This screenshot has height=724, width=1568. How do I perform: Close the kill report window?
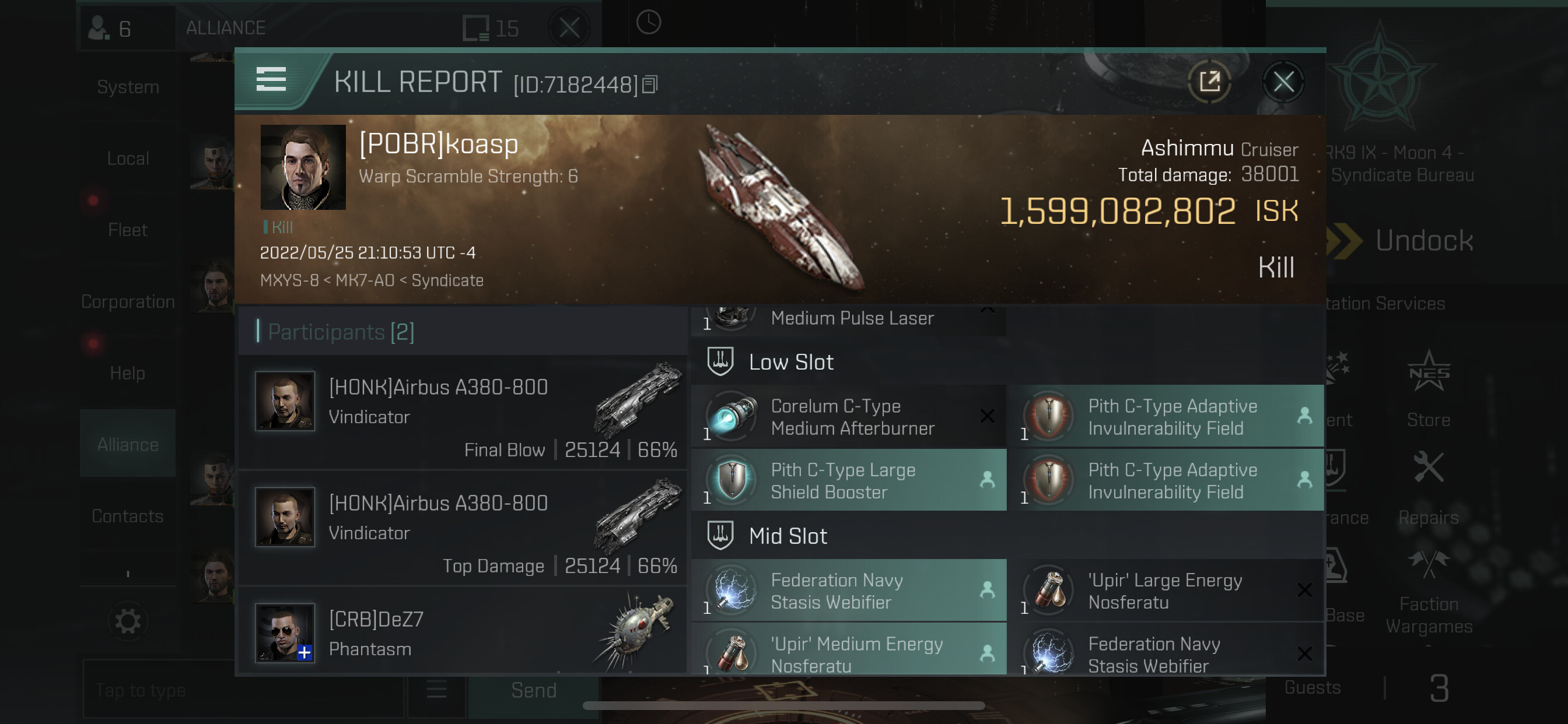1283,81
